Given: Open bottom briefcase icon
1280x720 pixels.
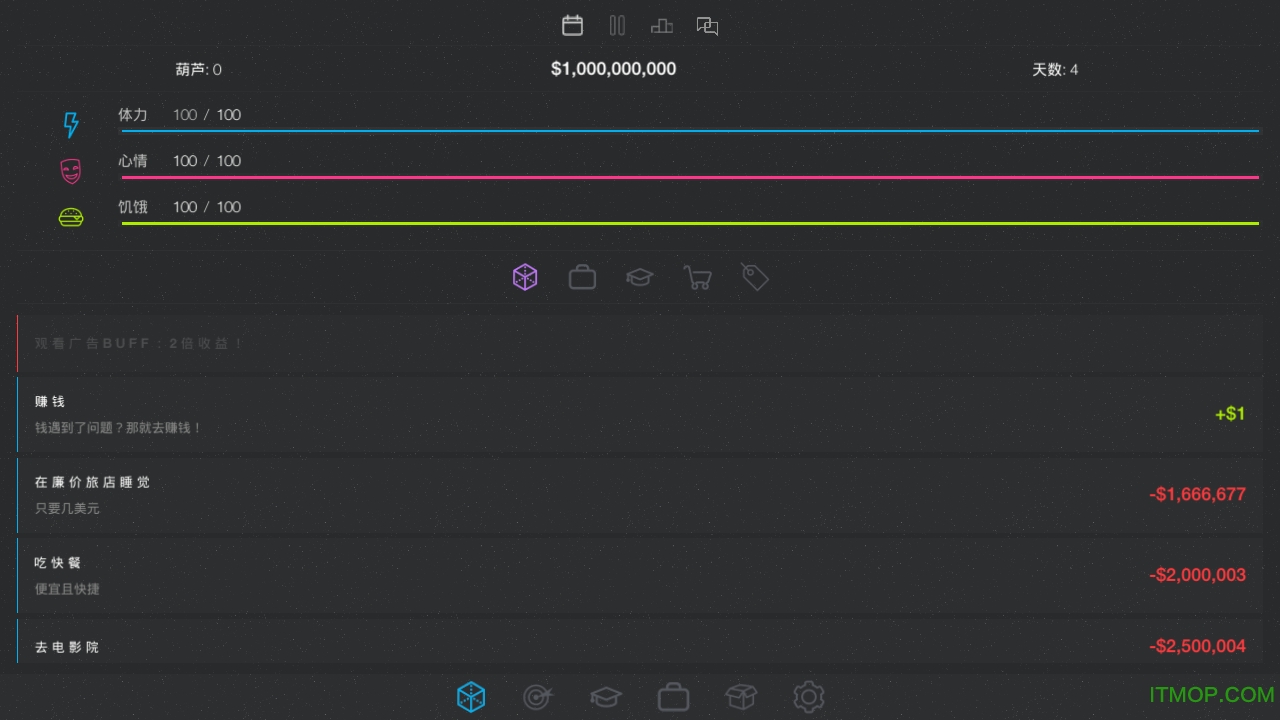Looking at the screenshot, I should point(673,696).
